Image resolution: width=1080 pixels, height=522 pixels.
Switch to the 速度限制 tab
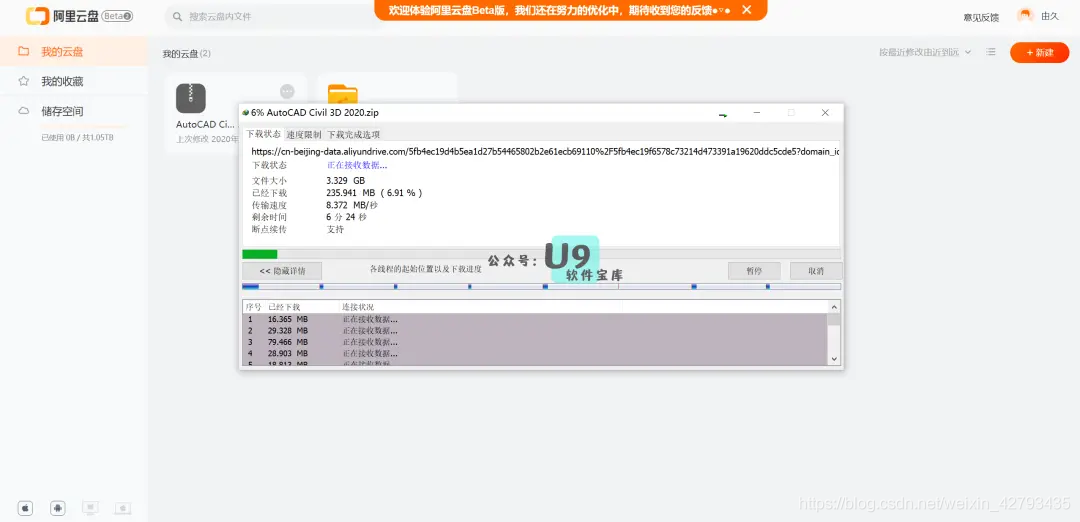(304, 134)
